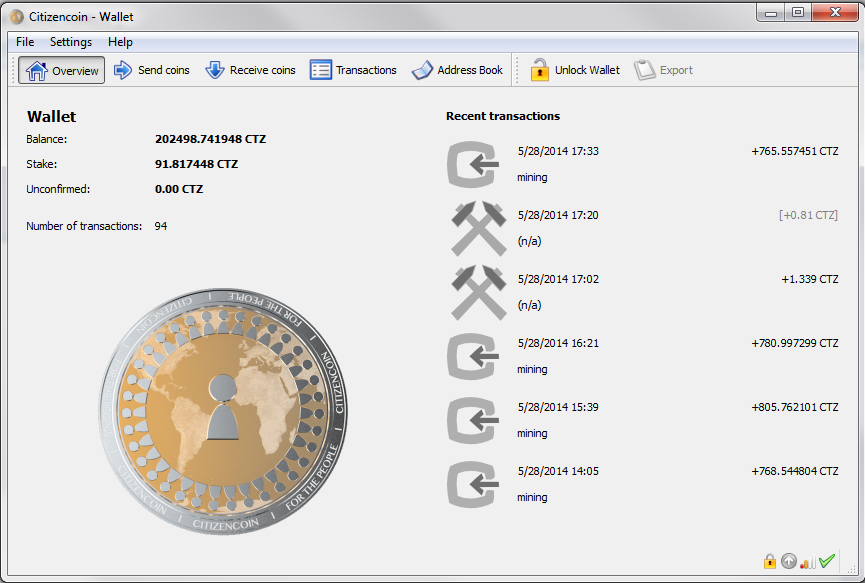Click the Unconfirmed: label
865x583 pixels.
point(58,189)
